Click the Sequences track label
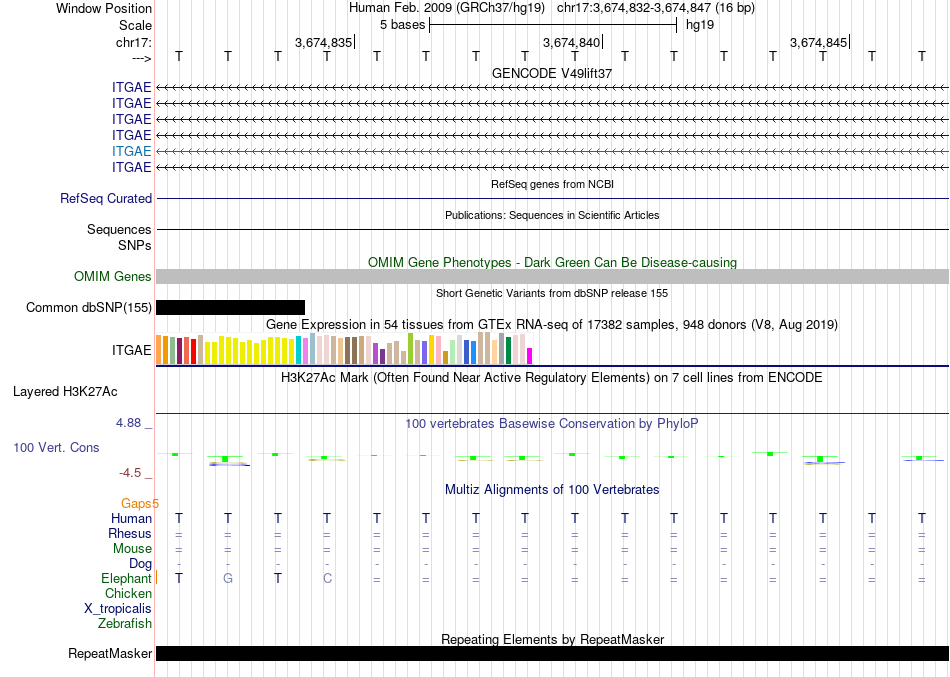The width and height of the screenshot is (950, 677). [x=119, y=229]
